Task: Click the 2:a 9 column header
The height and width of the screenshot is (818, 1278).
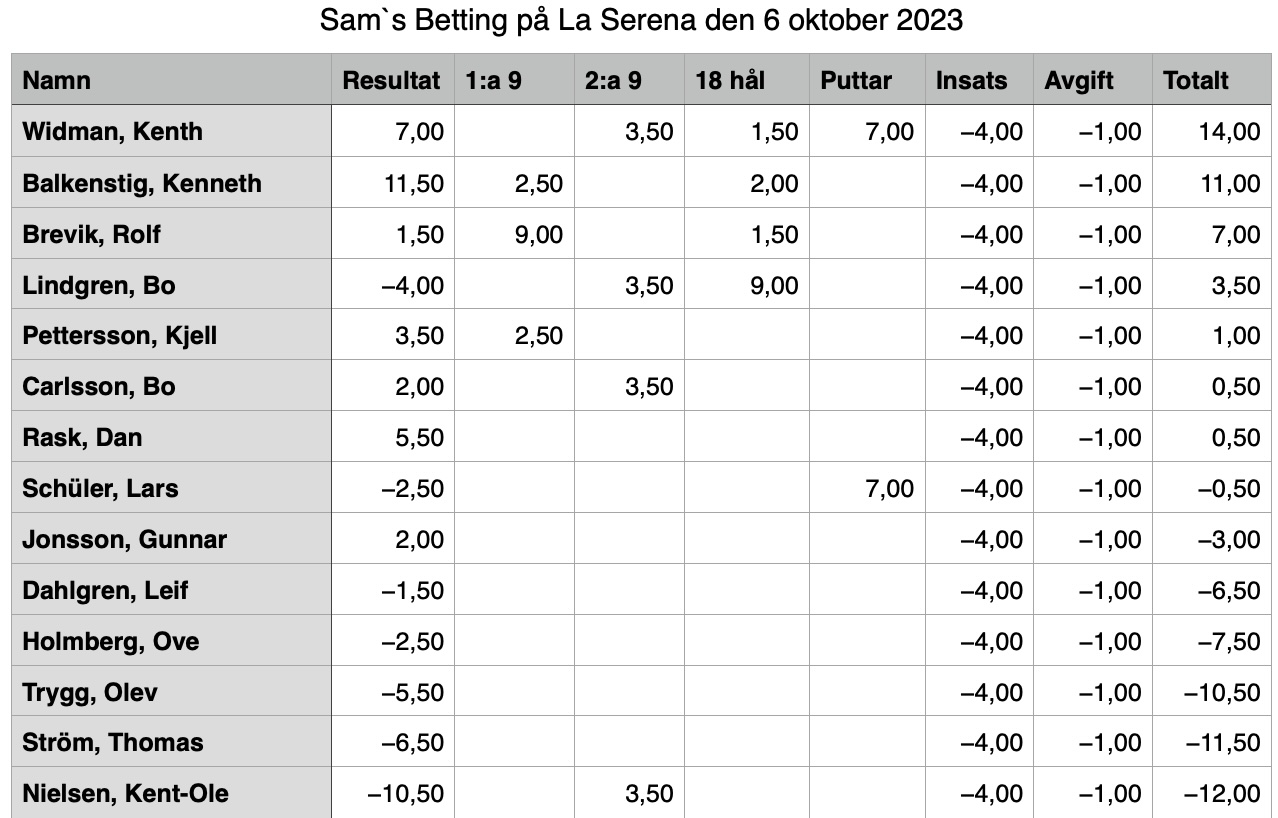Action: 629,80
